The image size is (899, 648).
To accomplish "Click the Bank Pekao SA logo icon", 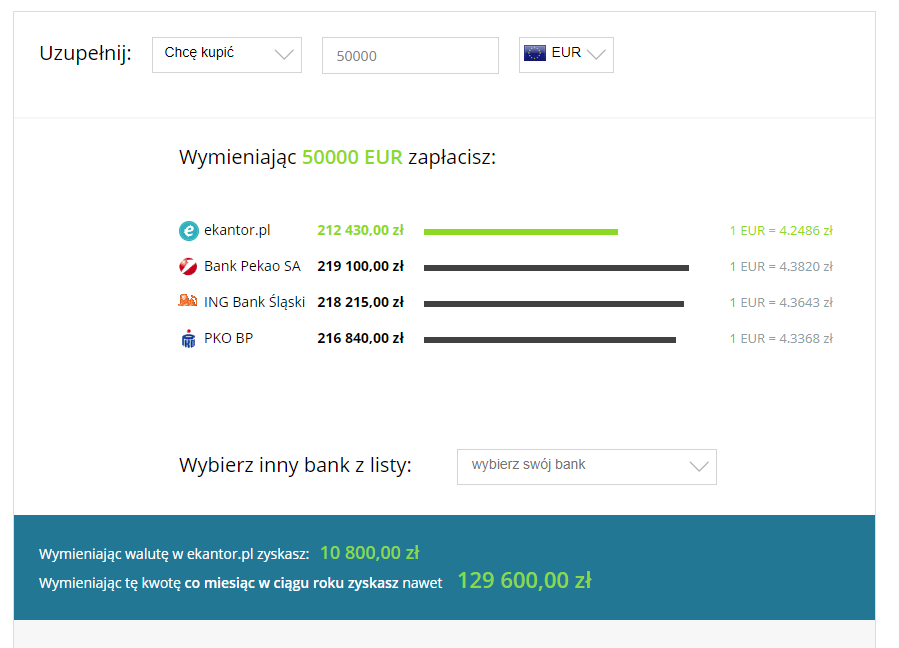I will (x=188, y=267).
